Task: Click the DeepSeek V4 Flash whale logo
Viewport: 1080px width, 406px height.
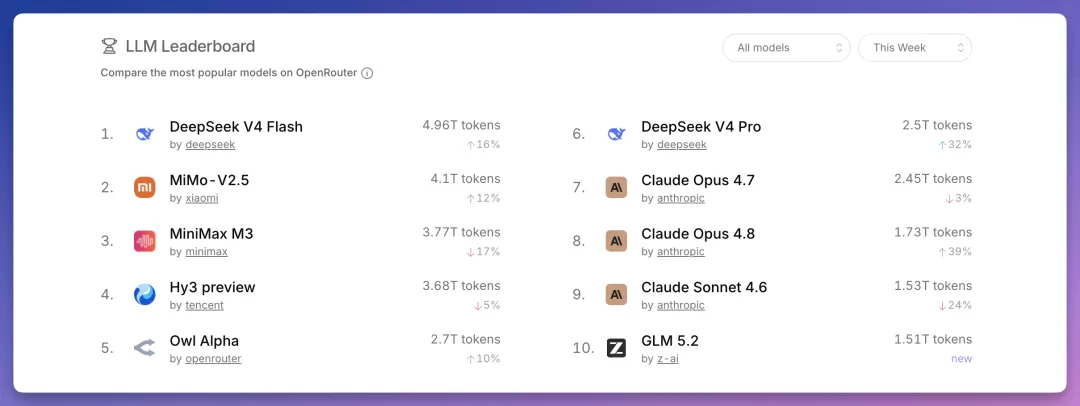Action: 145,134
